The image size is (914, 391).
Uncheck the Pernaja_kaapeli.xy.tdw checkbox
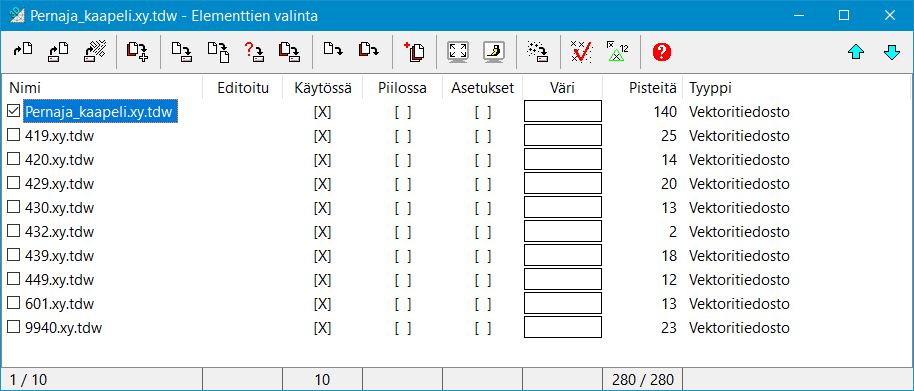[x=13, y=111]
